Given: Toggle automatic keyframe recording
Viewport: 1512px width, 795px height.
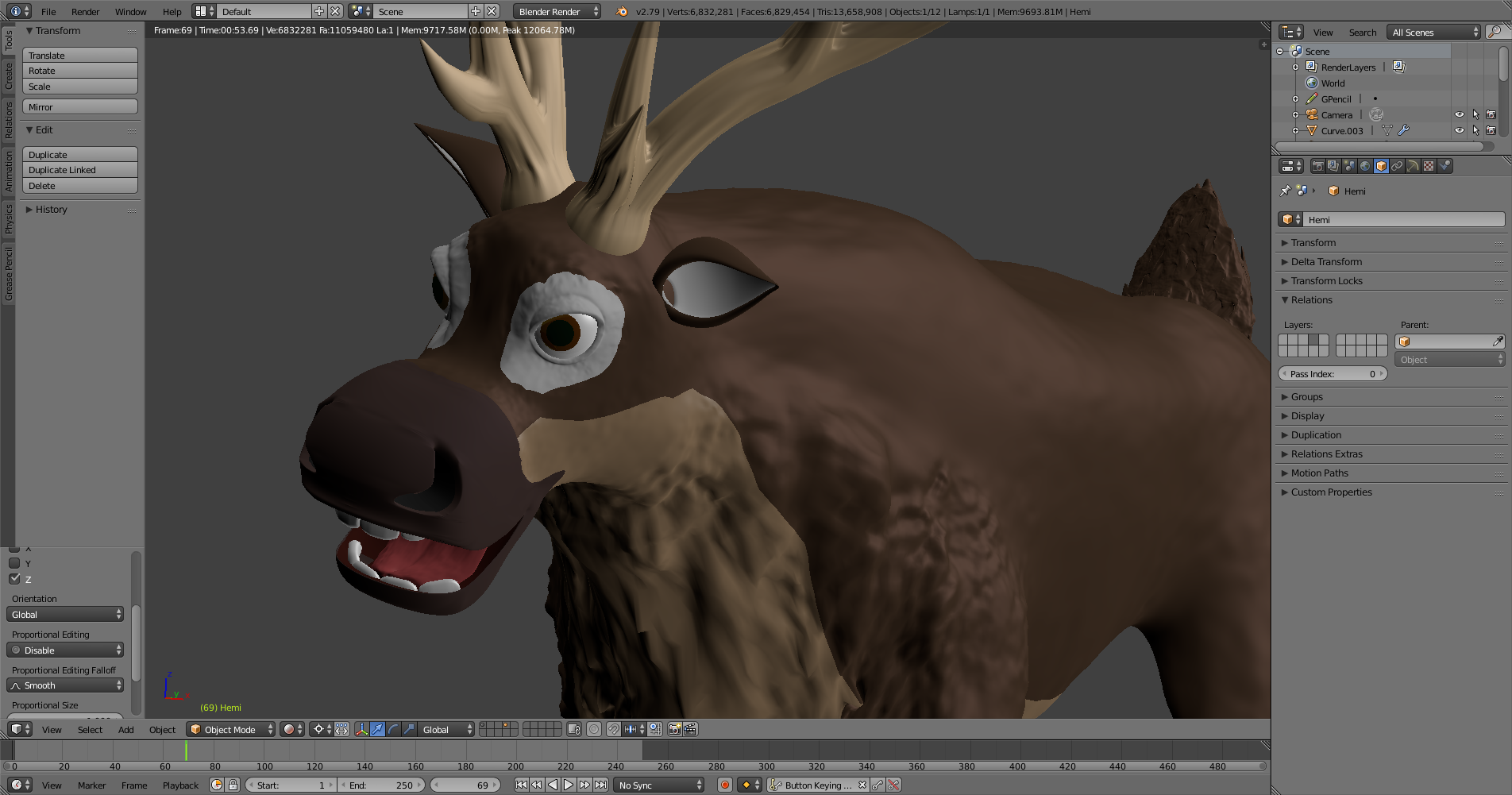Looking at the screenshot, I should [724, 785].
